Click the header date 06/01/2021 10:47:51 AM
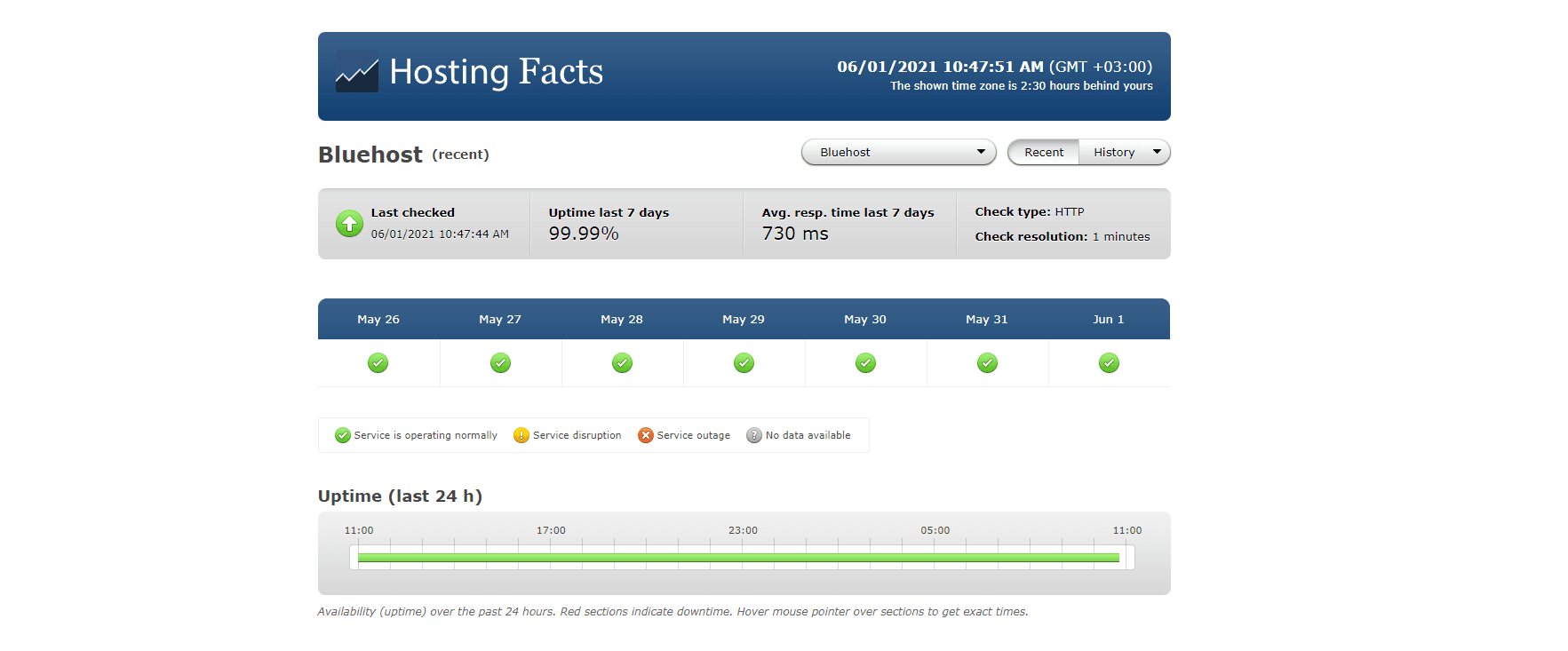 click(x=940, y=67)
